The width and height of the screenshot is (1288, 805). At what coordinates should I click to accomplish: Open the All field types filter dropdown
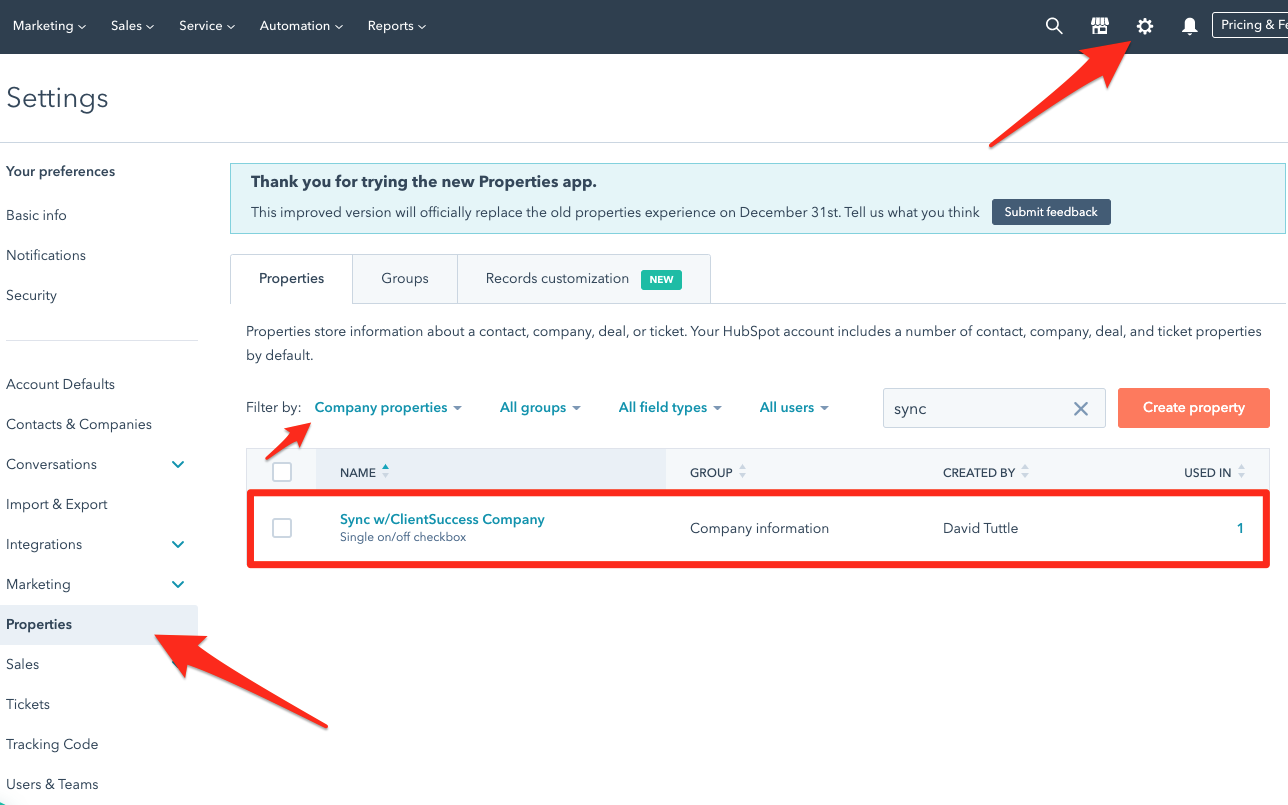(670, 408)
